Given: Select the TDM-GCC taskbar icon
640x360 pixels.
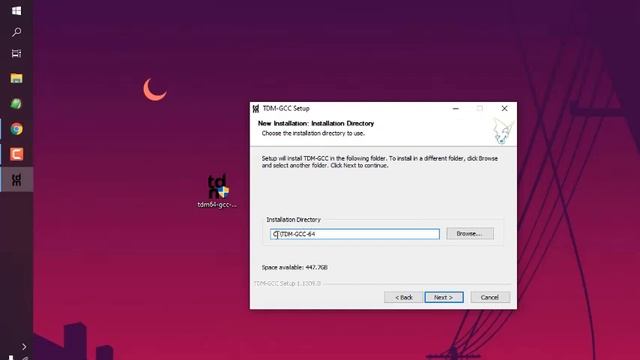Looking at the screenshot, I should tap(16, 180).
